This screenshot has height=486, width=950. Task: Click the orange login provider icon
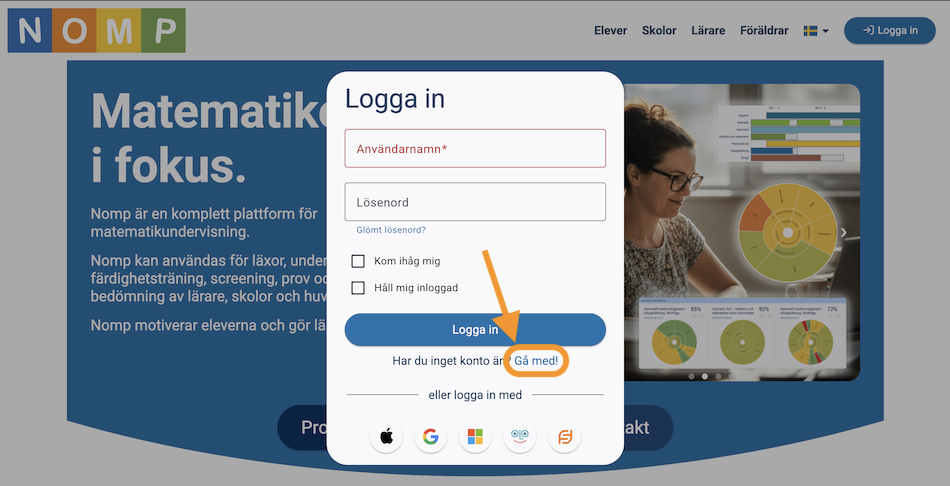(564, 437)
